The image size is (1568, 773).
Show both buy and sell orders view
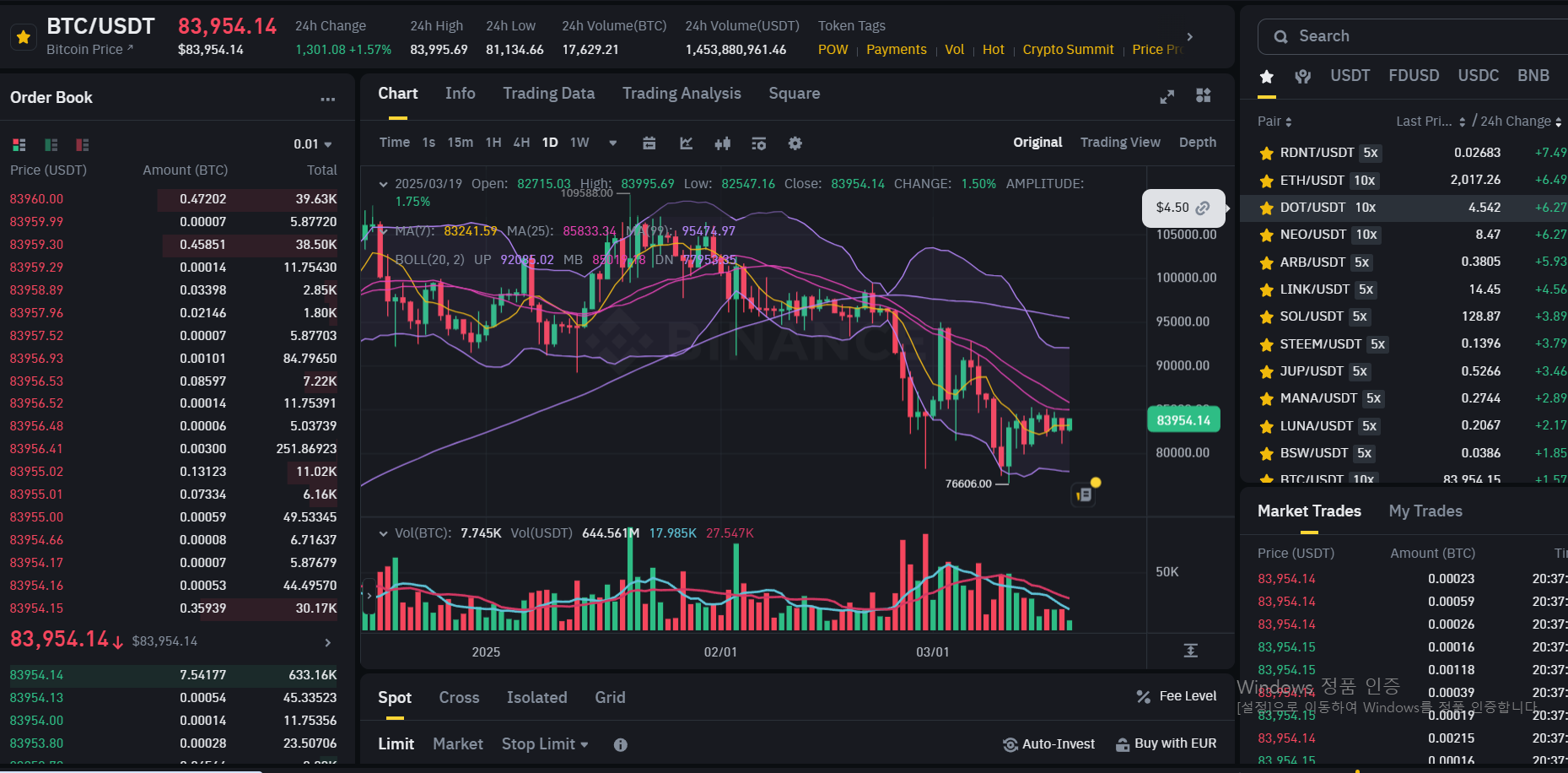(19, 144)
